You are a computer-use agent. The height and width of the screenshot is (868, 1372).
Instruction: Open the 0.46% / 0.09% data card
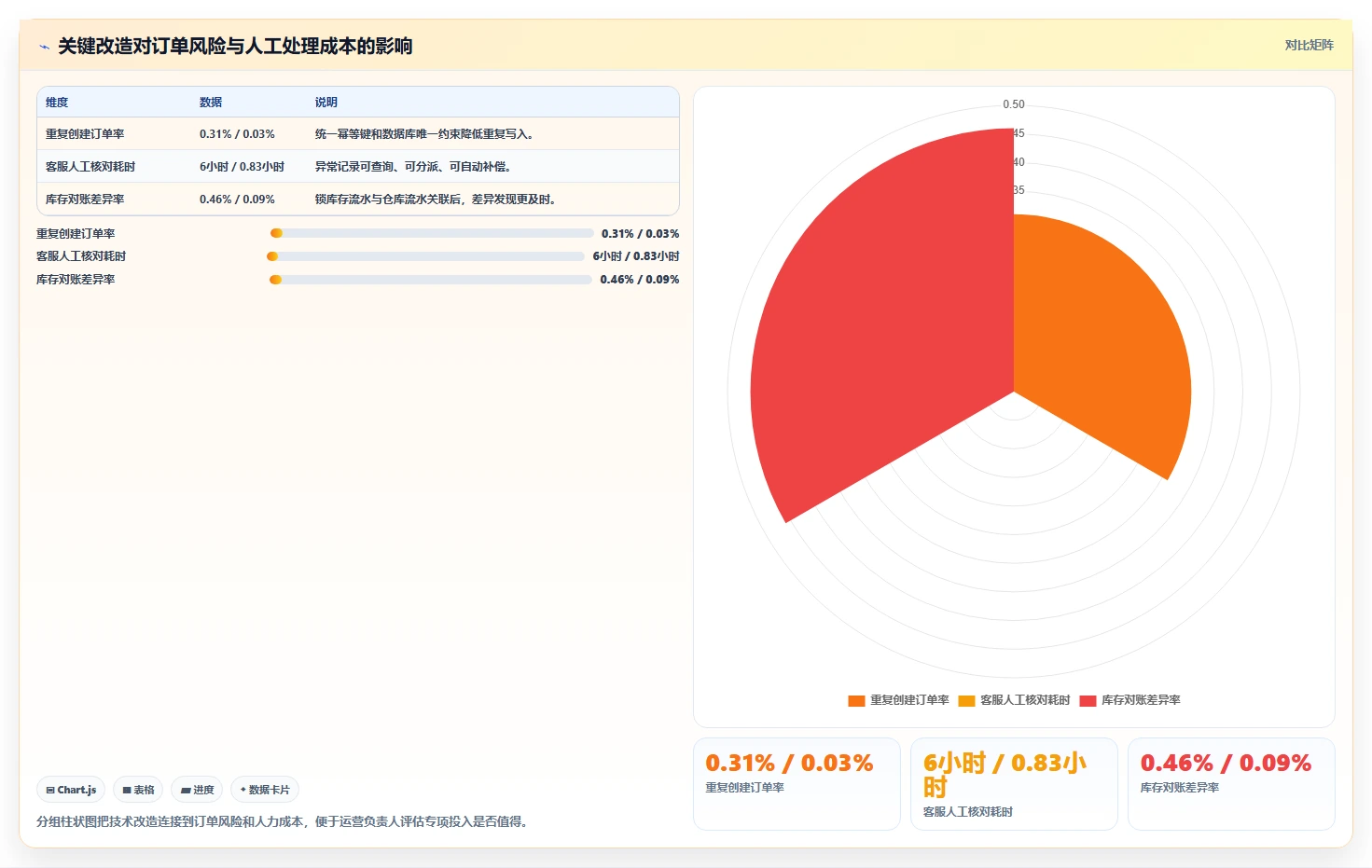pos(1231,784)
